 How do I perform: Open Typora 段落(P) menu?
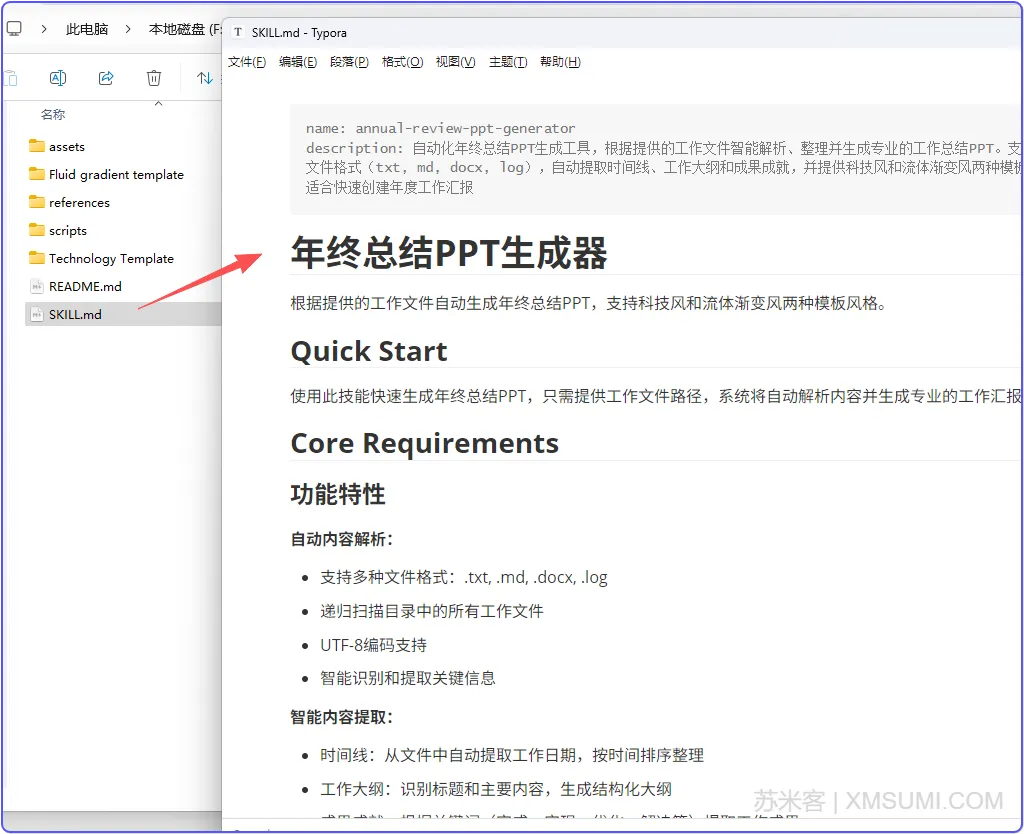click(x=349, y=62)
